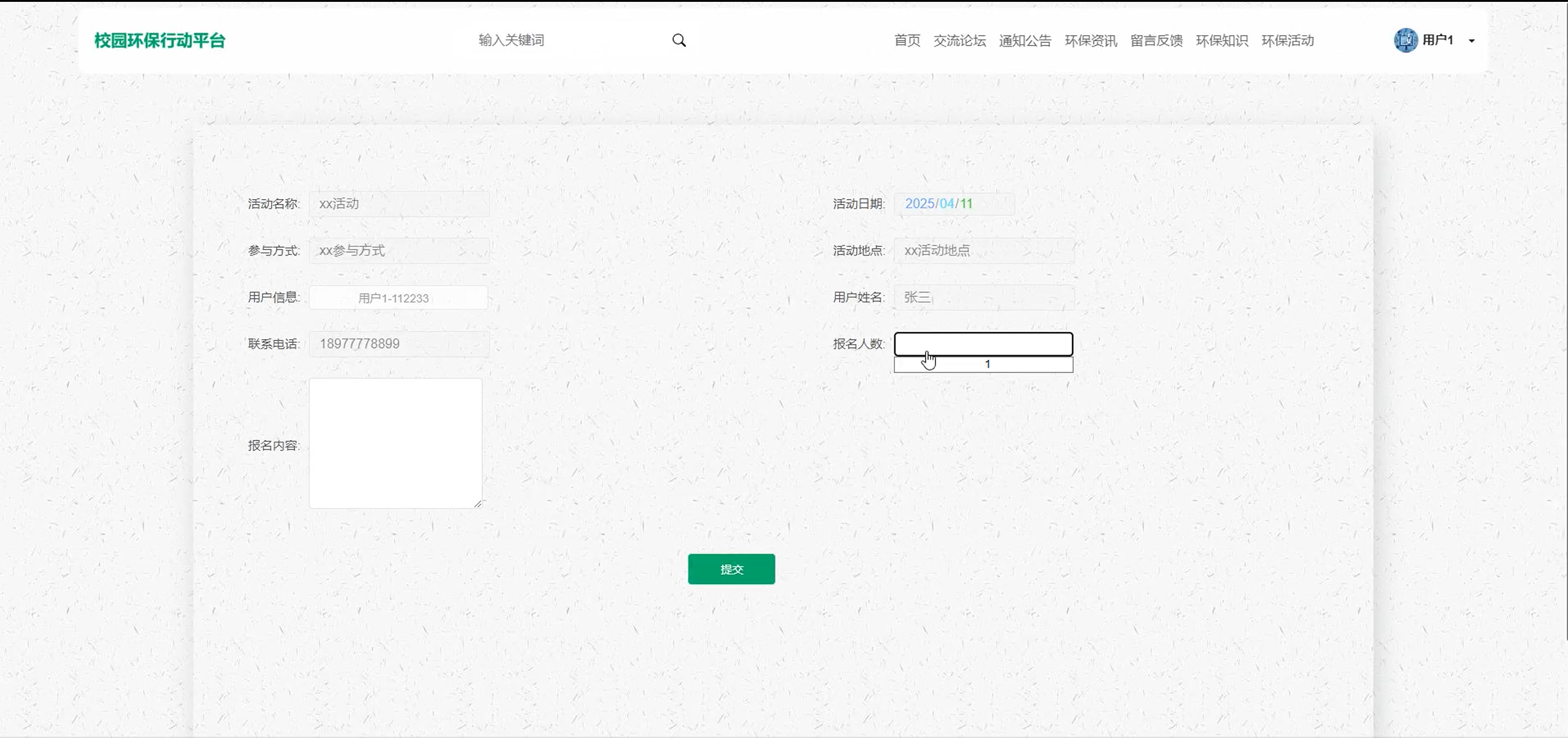The width and height of the screenshot is (1568, 738).
Task: Click the 报名人数 input field
Action: pos(983,344)
